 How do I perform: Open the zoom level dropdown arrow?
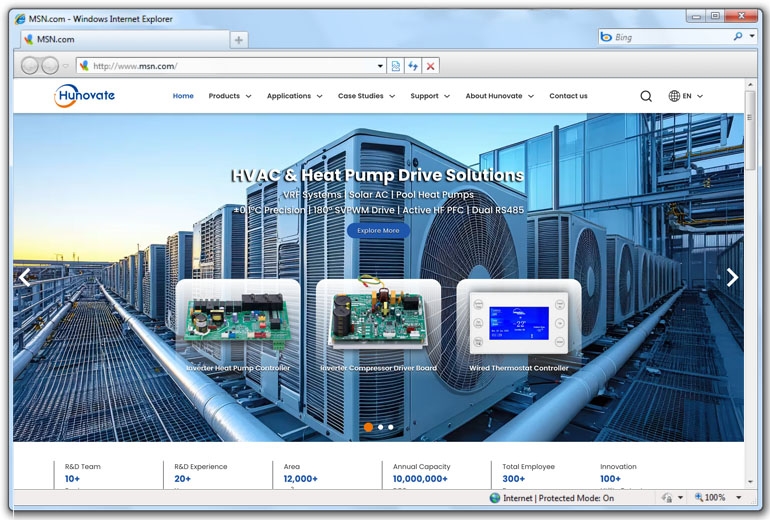coord(739,497)
